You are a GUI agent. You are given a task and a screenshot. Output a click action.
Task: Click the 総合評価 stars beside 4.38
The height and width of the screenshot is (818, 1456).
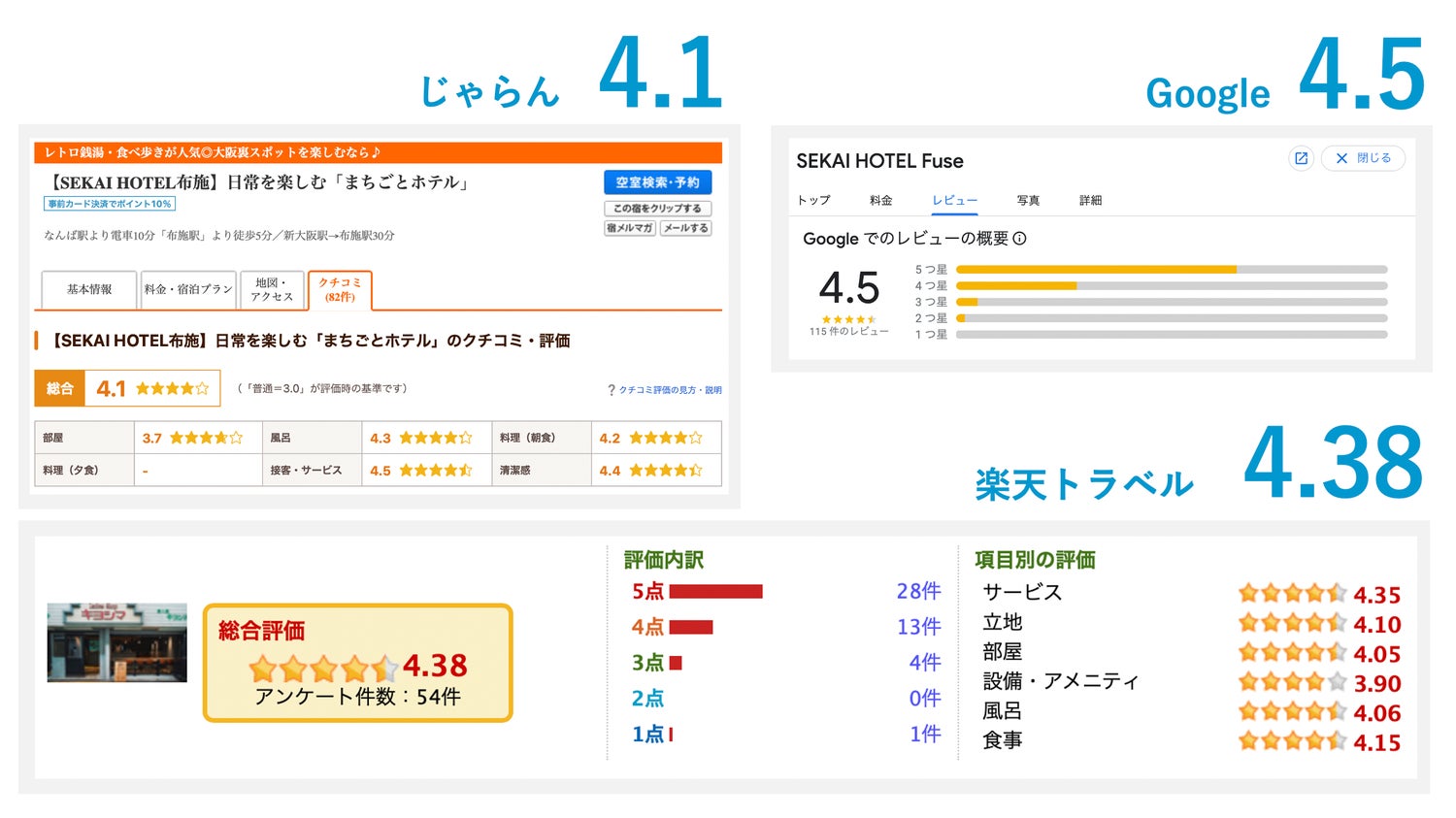pyautogui.click(x=323, y=668)
